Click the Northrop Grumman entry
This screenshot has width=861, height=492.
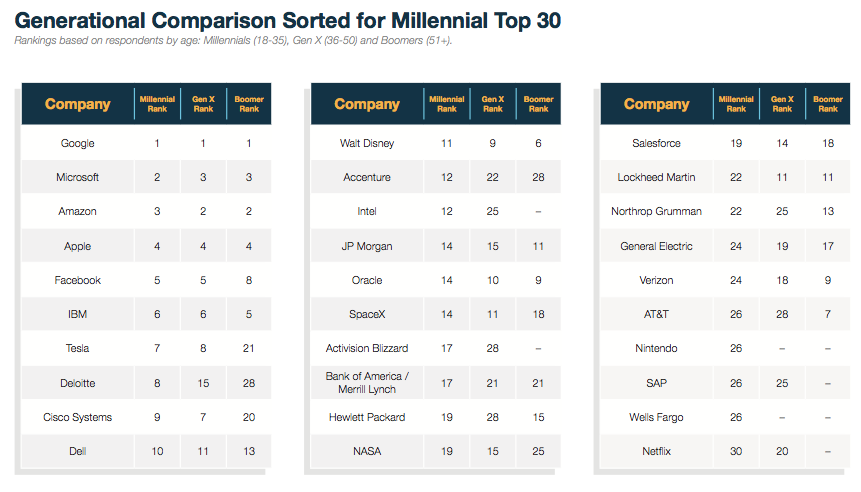pyautogui.click(x=656, y=212)
